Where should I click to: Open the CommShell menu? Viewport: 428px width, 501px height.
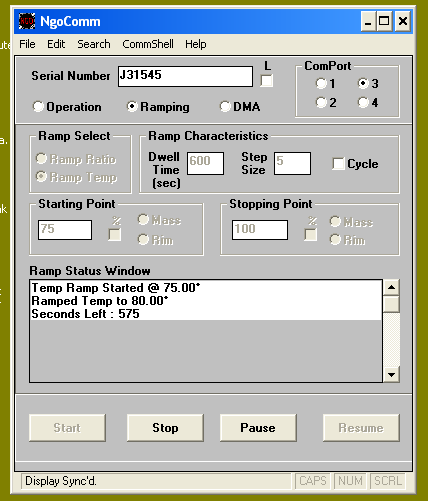[x=148, y=44]
